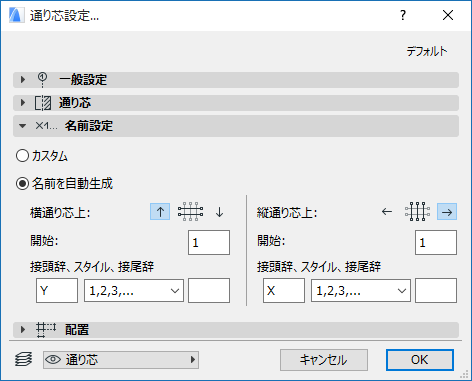Confirm with the OK button
The height and width of the screenshot is (381, 472).
pyautogui.click(x=420, y=360)
